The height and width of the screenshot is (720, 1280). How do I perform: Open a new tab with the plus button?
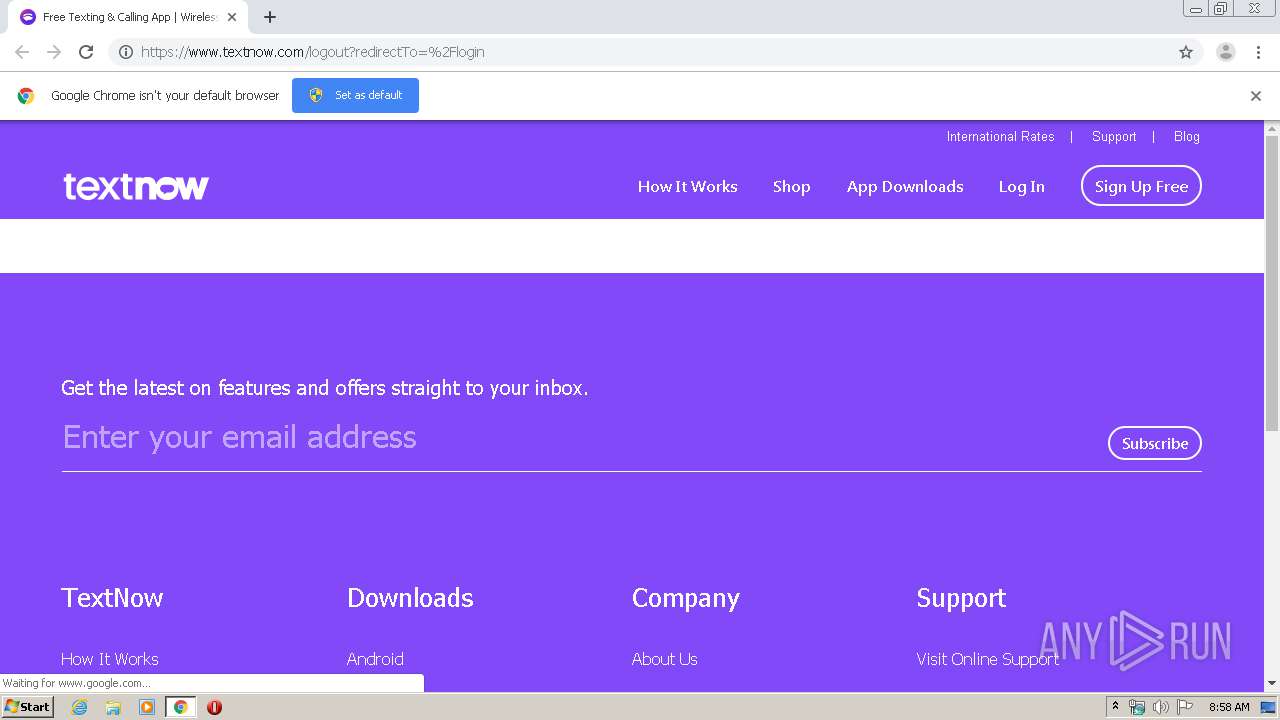(270, 17)
